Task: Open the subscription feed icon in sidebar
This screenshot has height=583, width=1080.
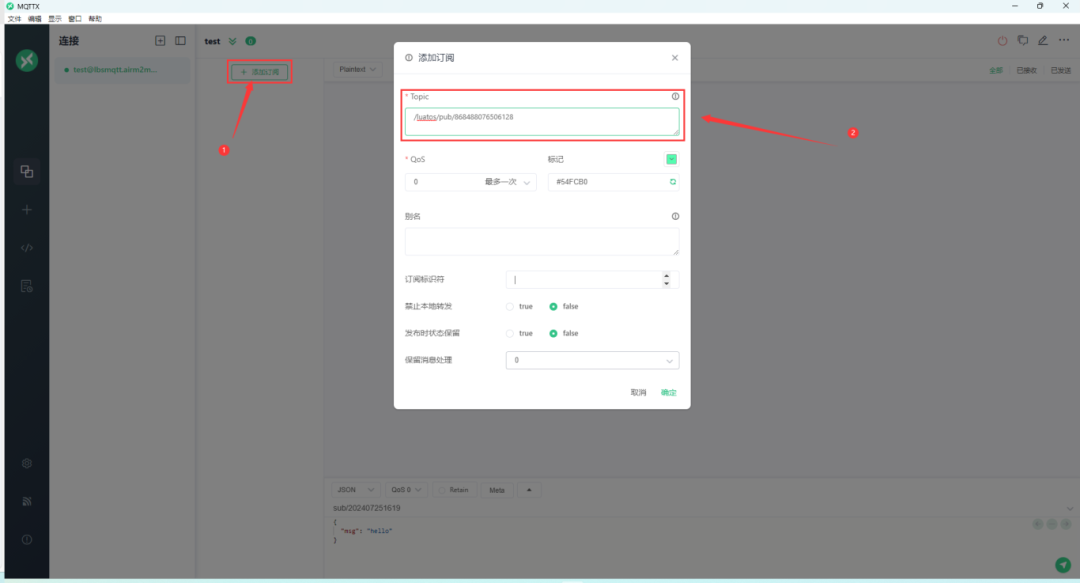Action: click(x=27, y=502)
